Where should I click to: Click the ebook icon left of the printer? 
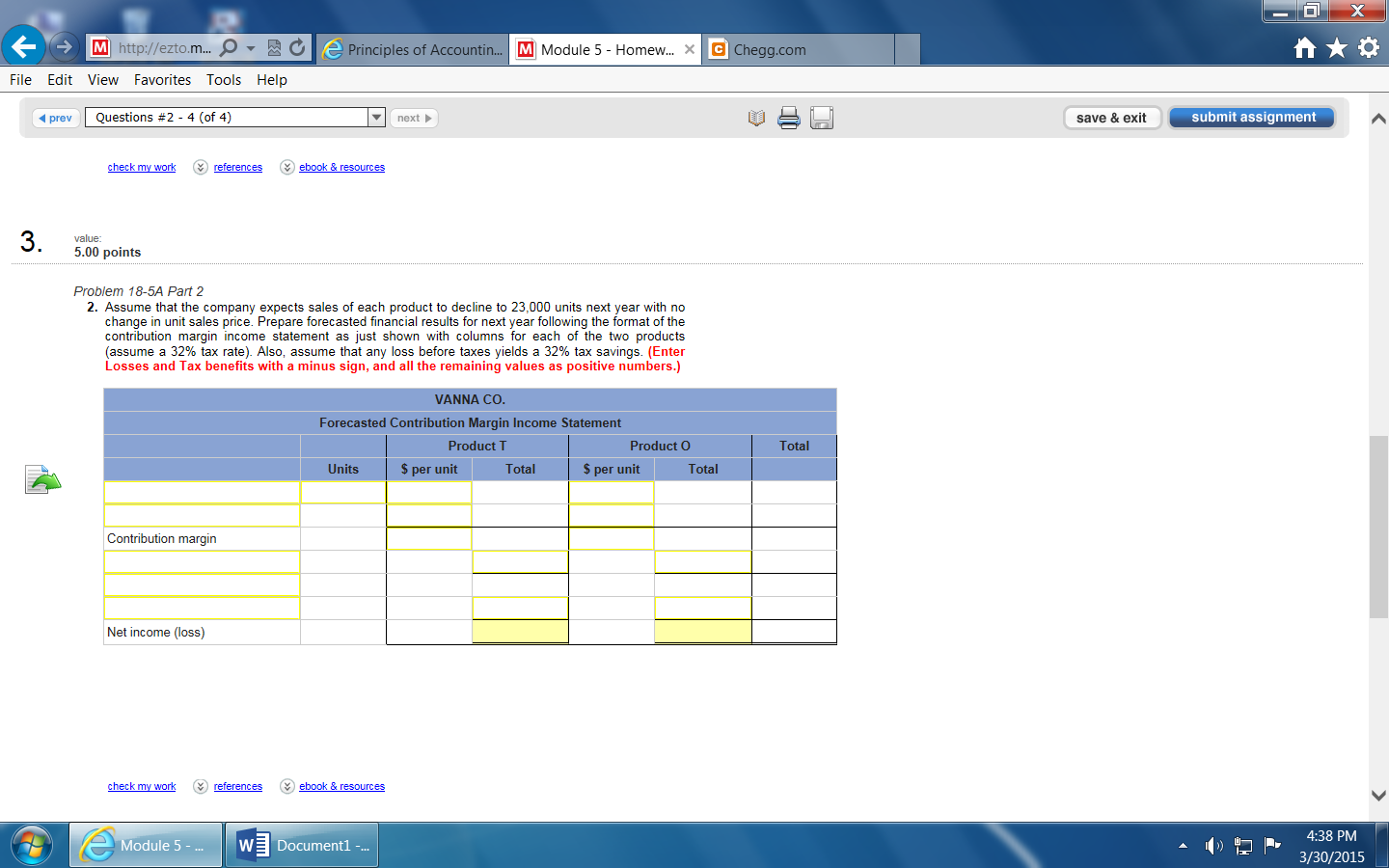[756, 117]
